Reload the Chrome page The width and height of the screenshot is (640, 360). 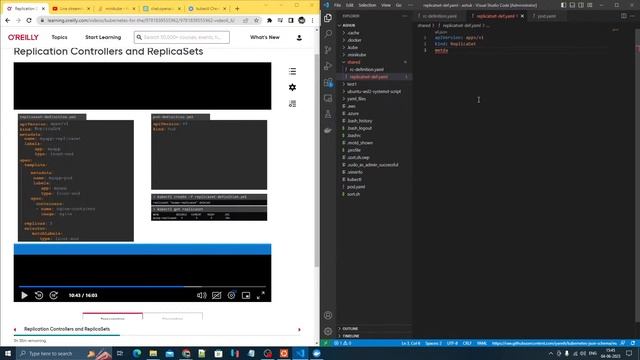29,20
